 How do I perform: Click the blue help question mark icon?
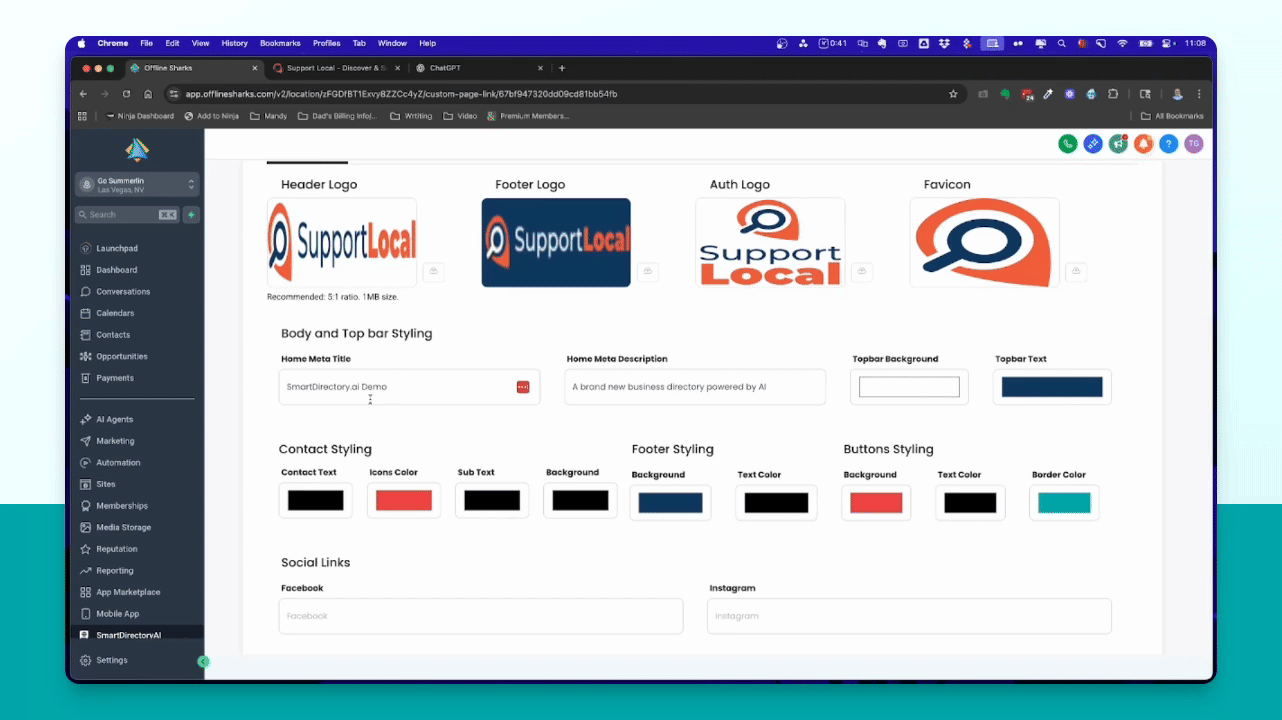click(x=1168, y=144)
